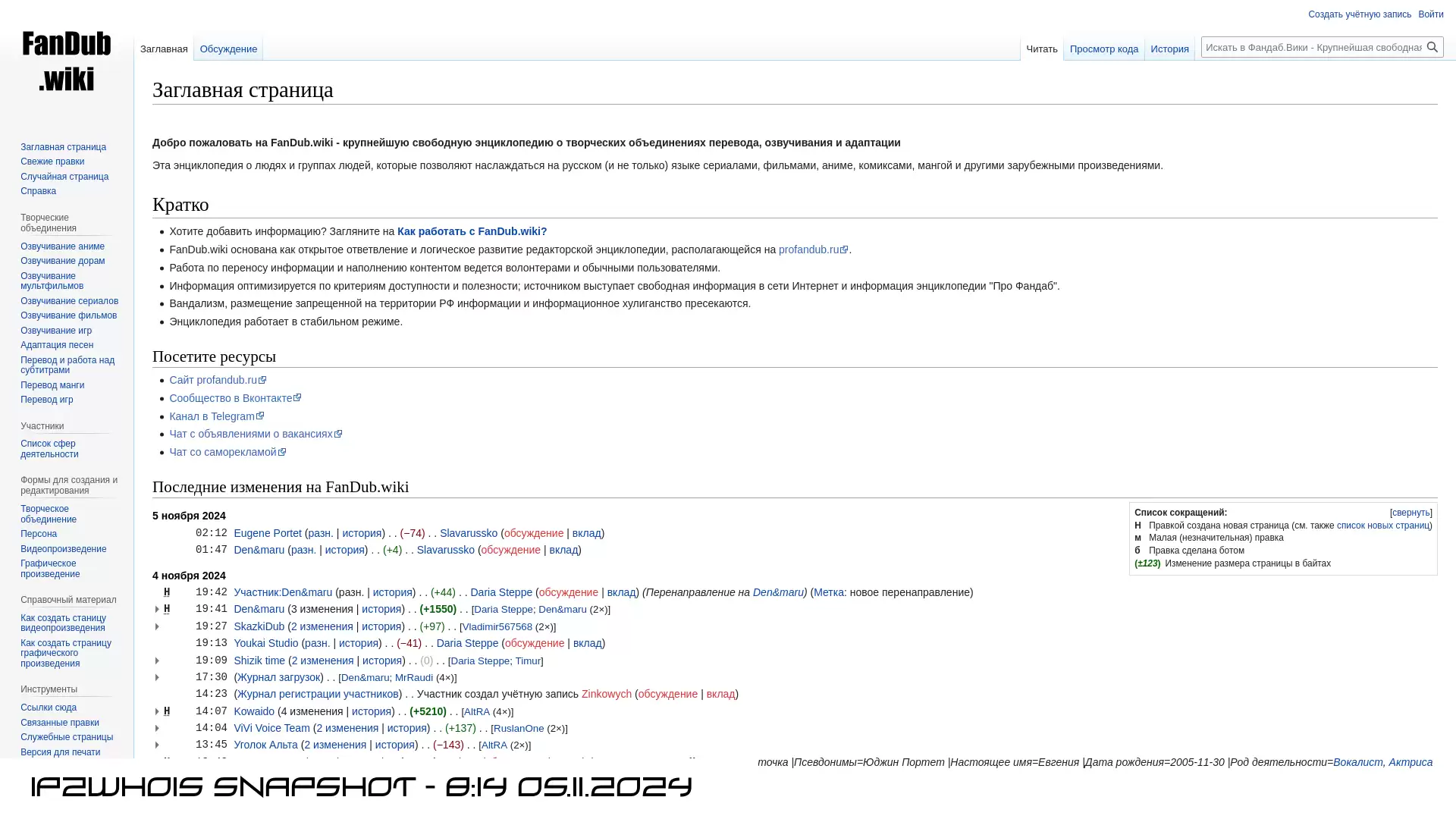Expand the Kowaido 4 changes row
1456x819 pixels.
[157, 712]
